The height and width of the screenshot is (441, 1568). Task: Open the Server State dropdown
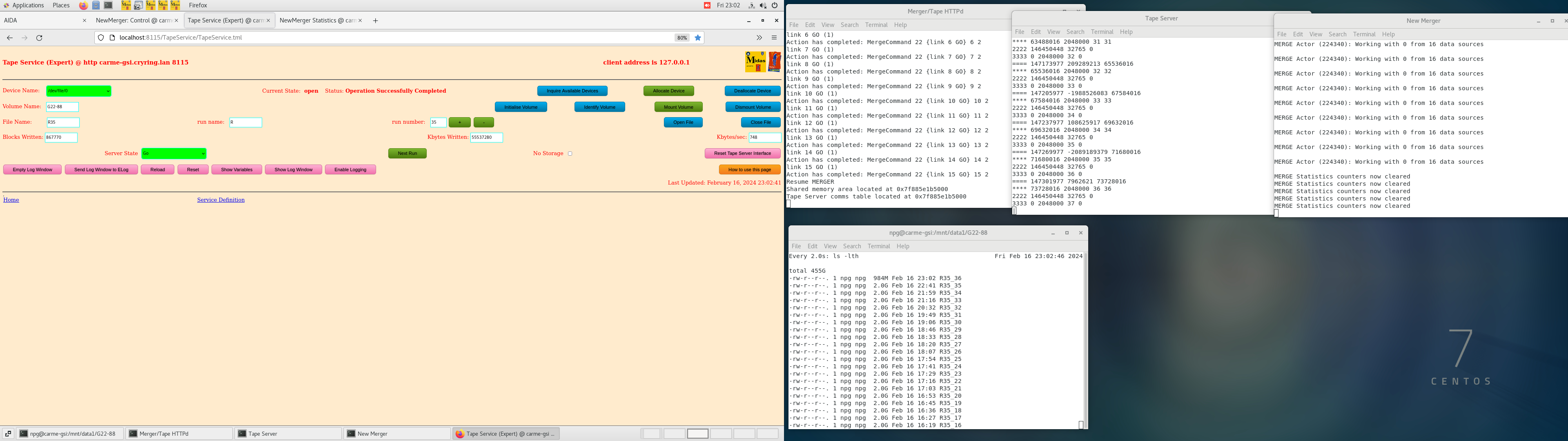174,154
